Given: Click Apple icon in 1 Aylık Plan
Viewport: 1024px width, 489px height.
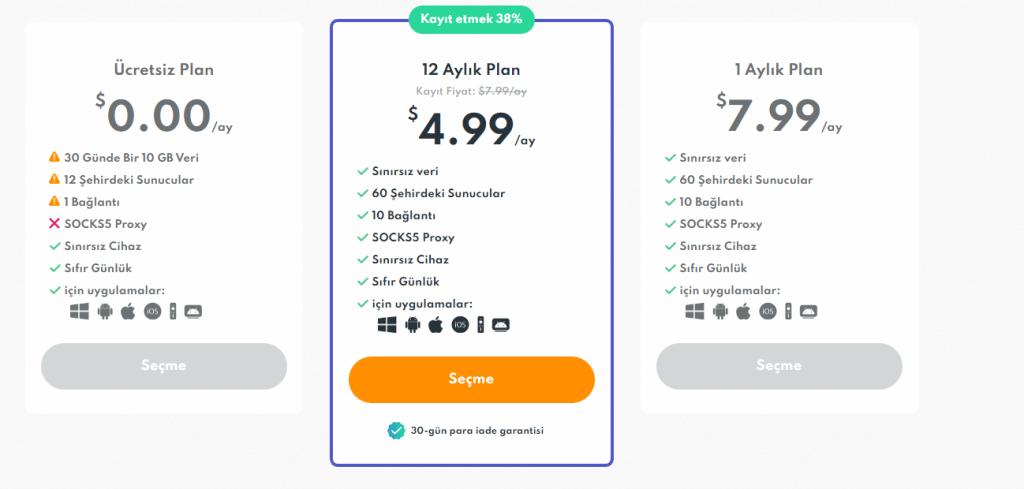Looking at the screenshot, I should pos(743,311).
